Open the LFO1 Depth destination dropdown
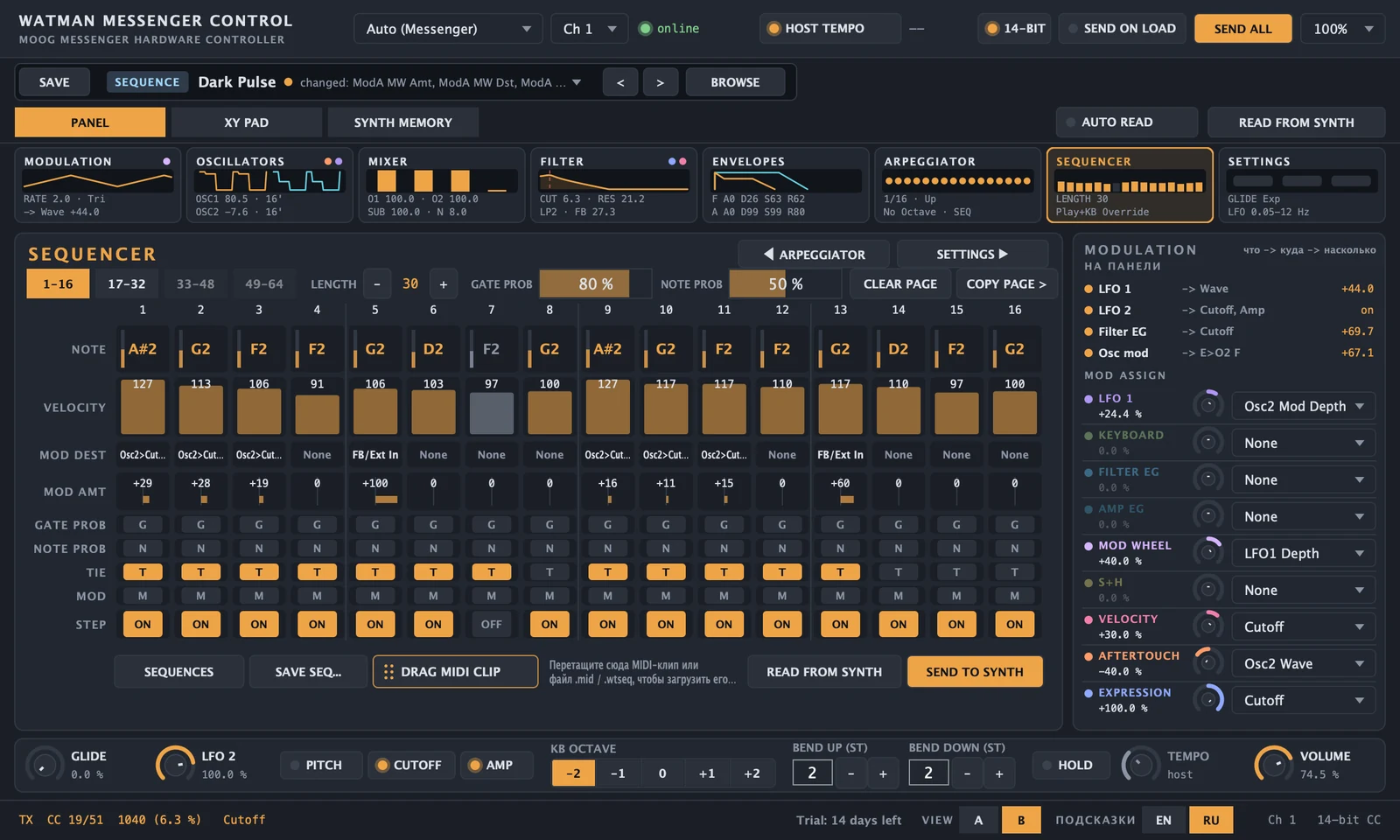This screenshot has height=840, width=1400. (x=1304, y=553)
